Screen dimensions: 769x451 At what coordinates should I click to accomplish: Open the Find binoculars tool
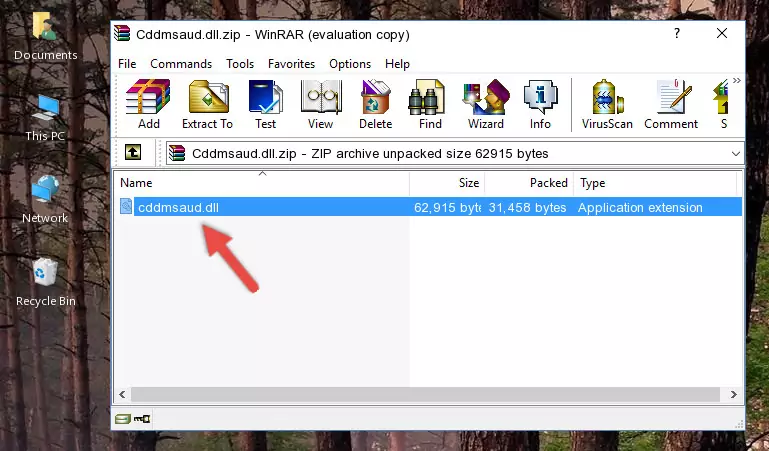coord(430,104)
